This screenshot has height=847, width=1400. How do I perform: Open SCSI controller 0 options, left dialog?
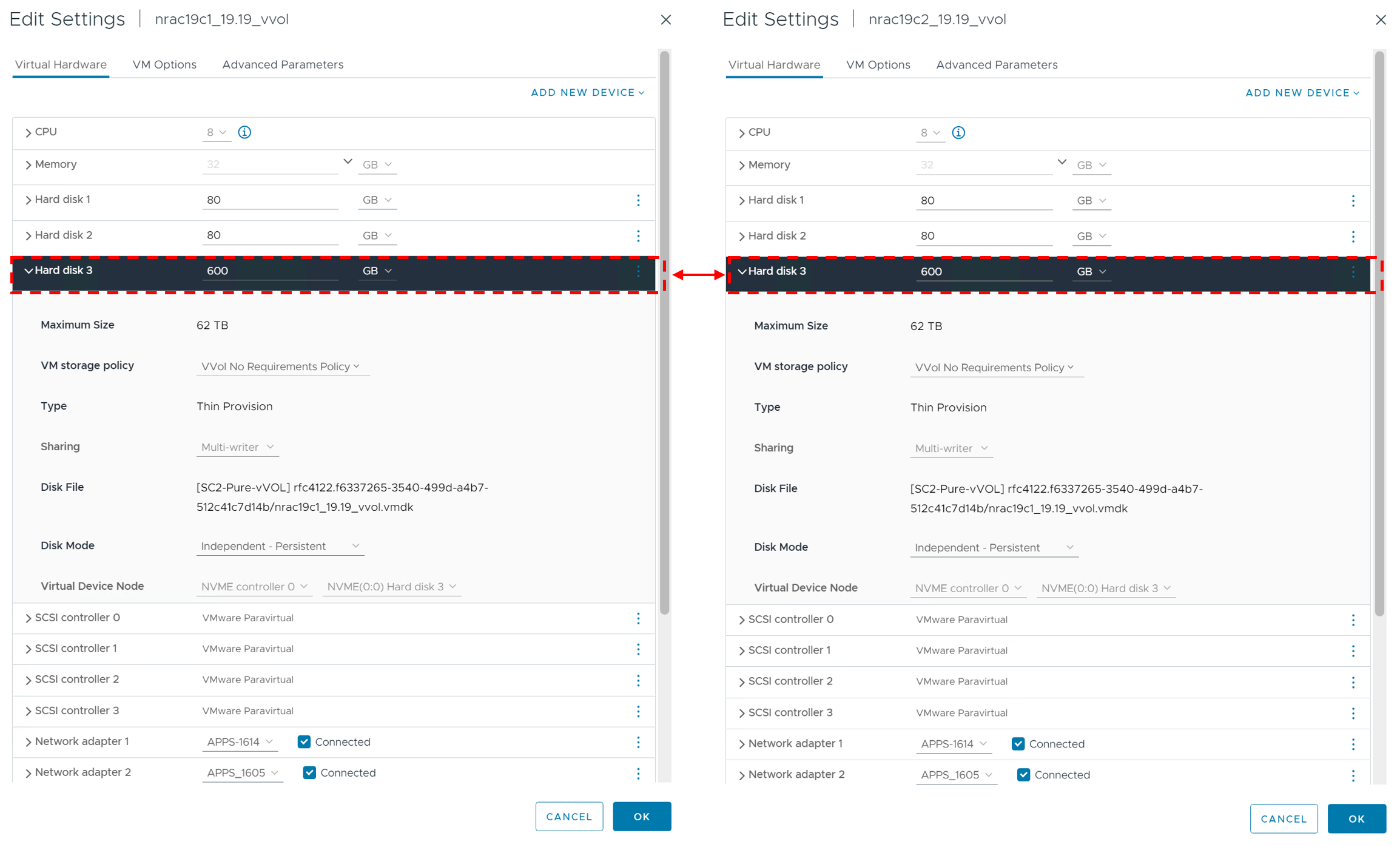point(638,618)
